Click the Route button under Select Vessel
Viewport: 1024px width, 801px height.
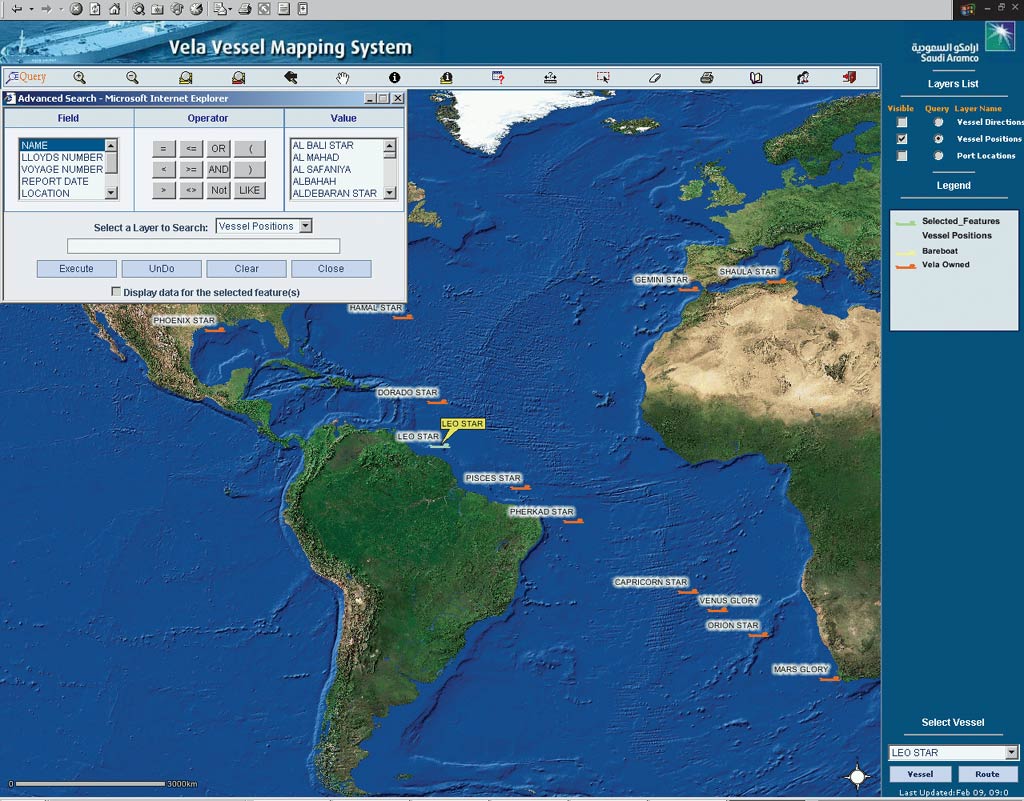click(987, 774)
